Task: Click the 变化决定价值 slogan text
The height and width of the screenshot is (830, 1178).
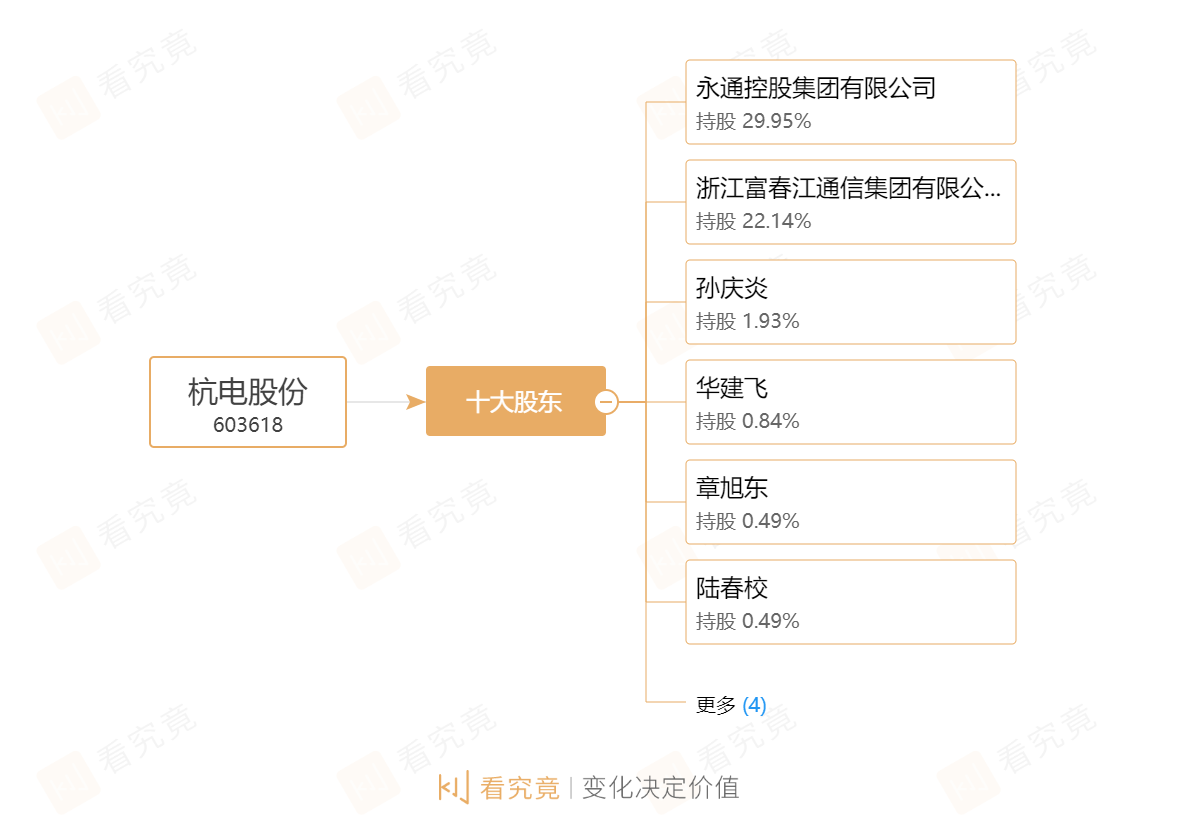Action: [660, 788]
